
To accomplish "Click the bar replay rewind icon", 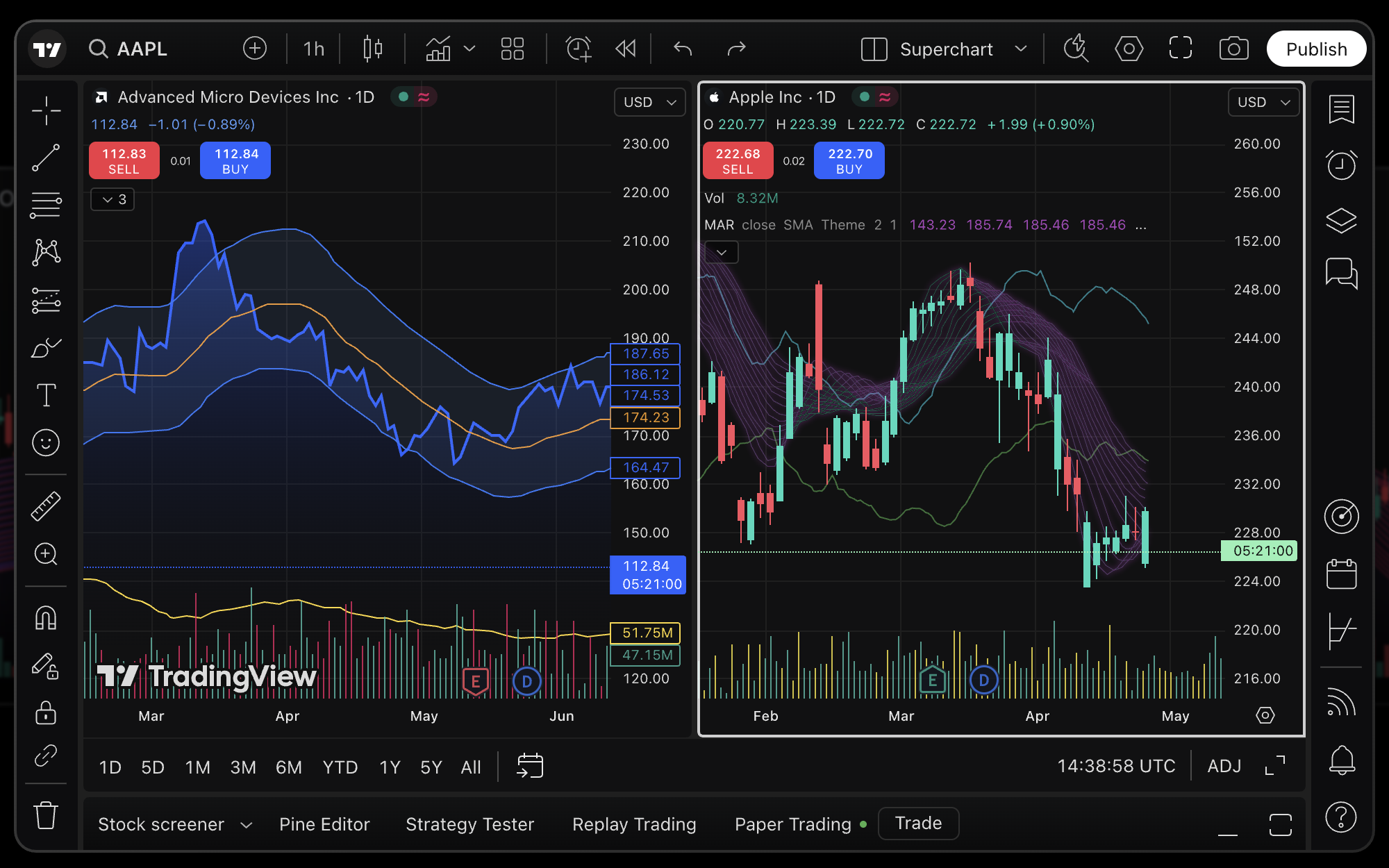I will click(x=626, y=49).
